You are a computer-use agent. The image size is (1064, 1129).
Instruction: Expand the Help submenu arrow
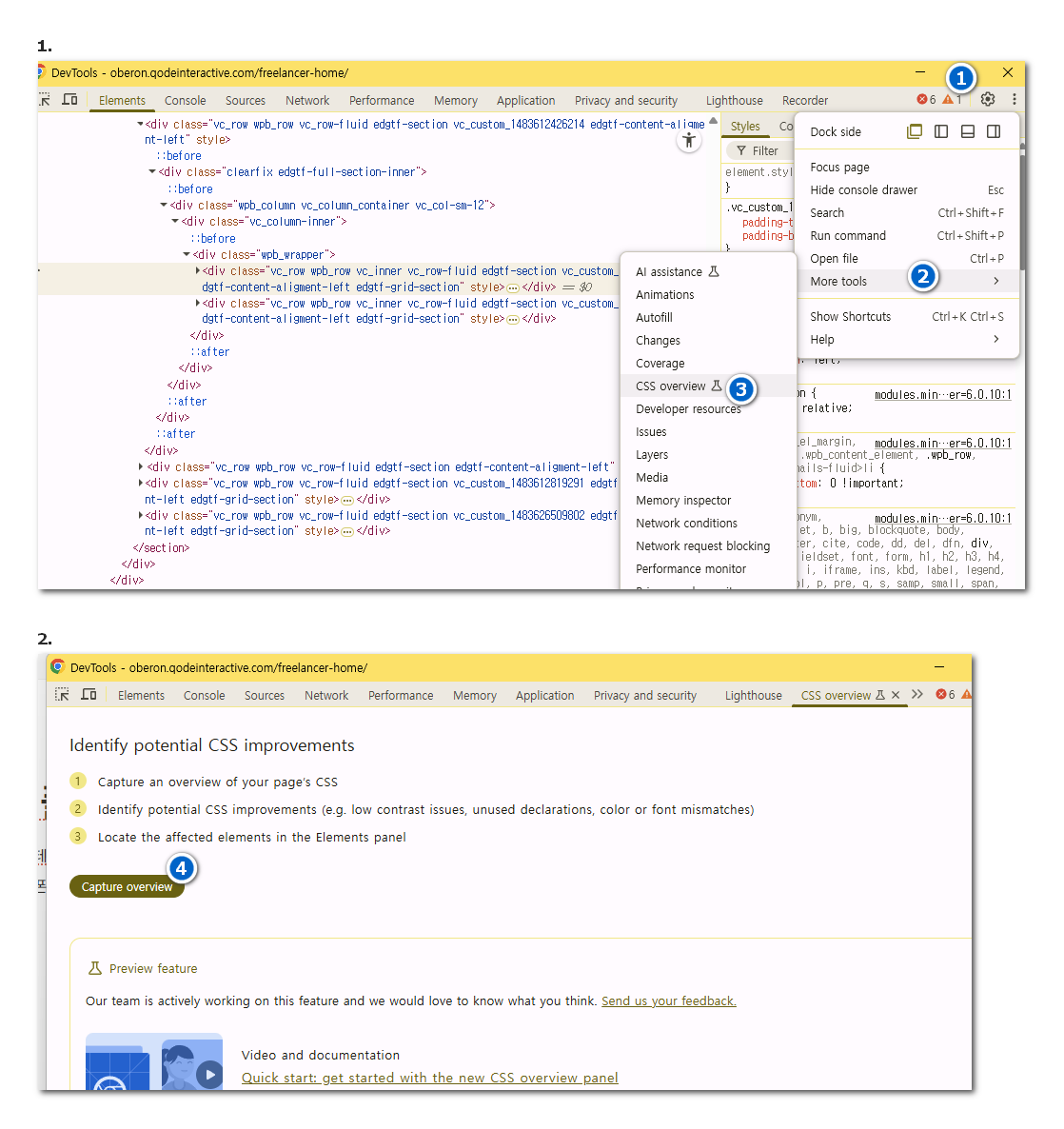point(996,339)
